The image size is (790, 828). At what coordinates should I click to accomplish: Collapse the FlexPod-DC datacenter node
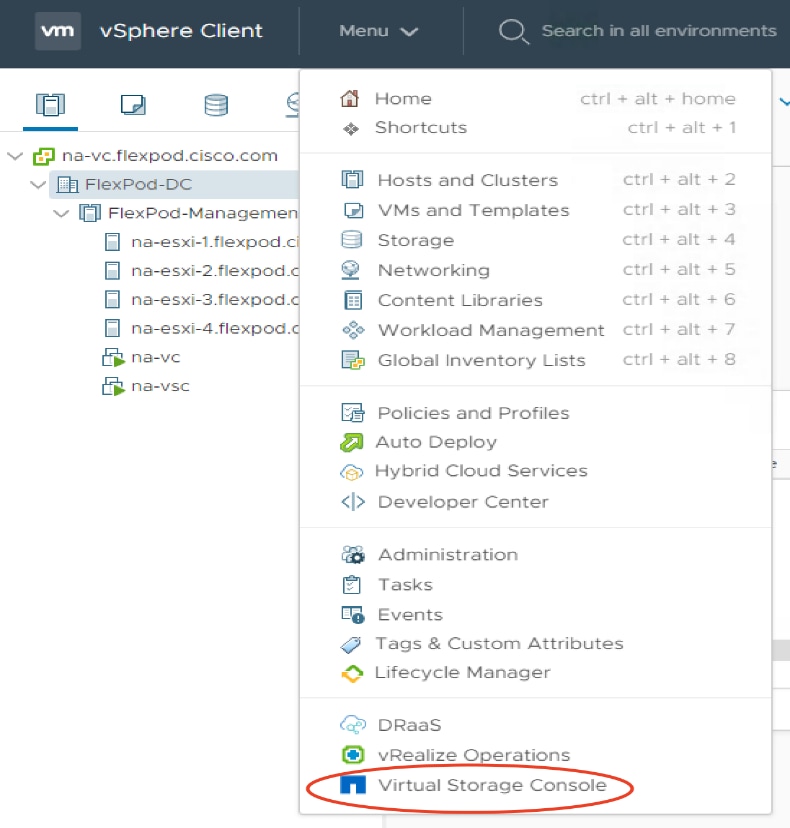(x=38, y=185)
